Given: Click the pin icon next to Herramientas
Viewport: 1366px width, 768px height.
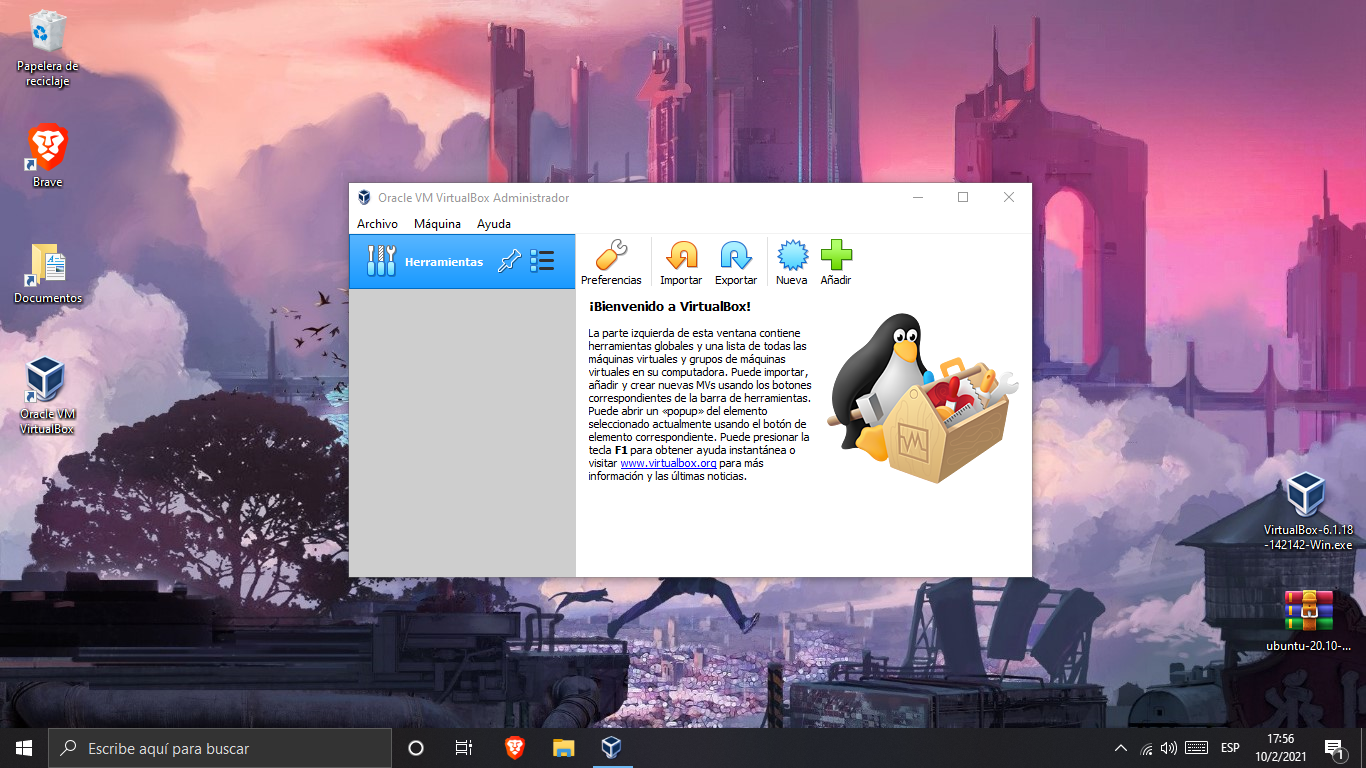Looking at the screenshot, I should pos(510,262).
